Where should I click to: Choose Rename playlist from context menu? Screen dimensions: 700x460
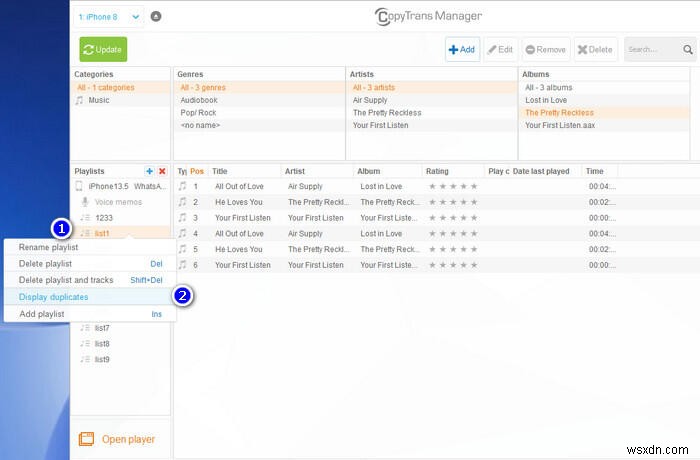coord(90,247)
